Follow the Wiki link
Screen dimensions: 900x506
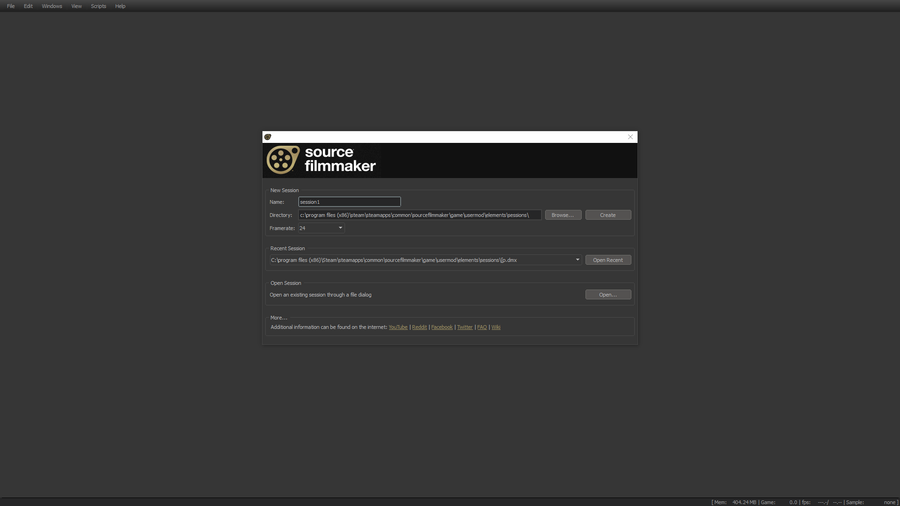496,328
